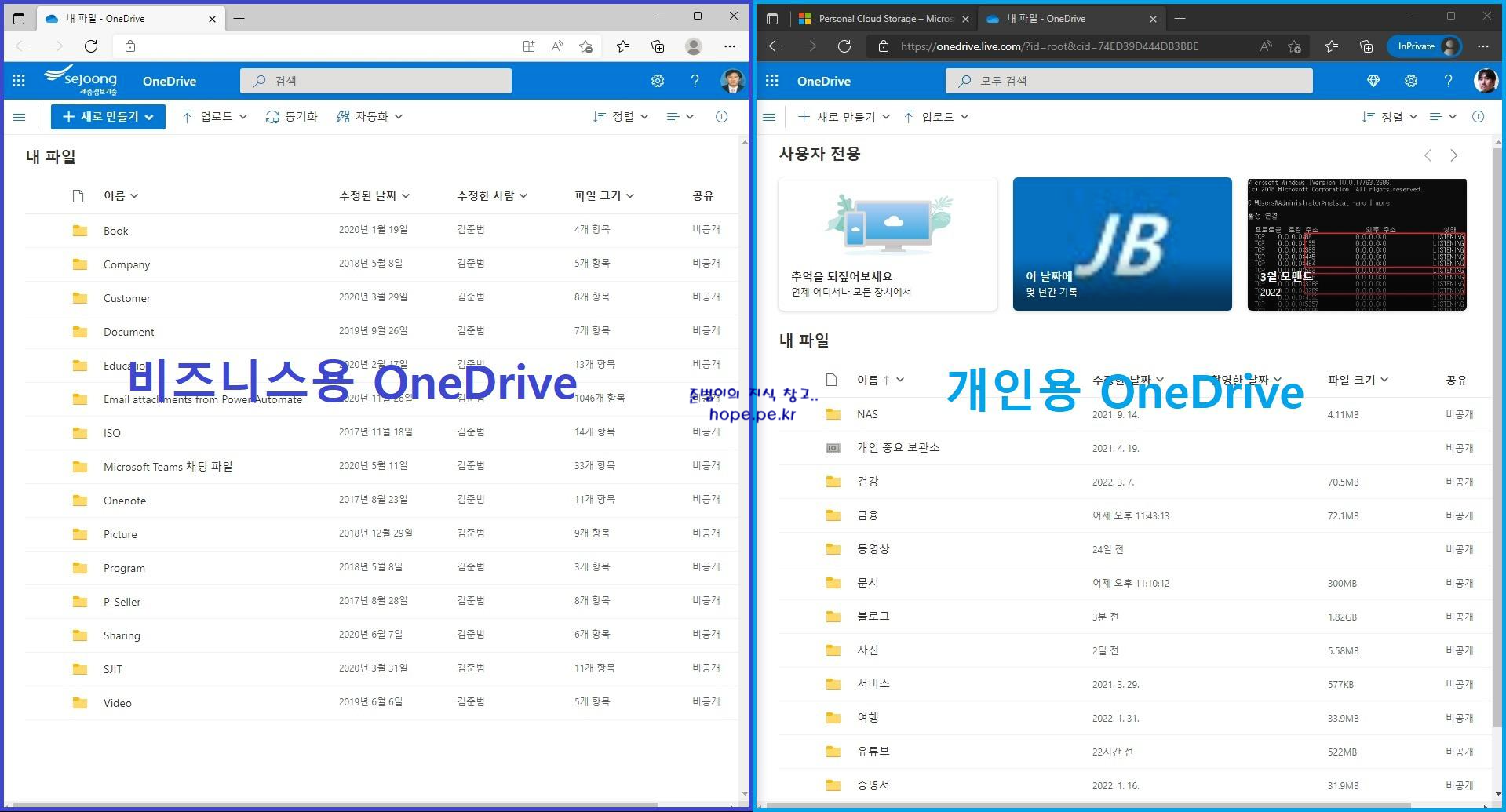Open Sort dropdown in business OneDrive
This screenshot has height=812, width=1506.
[x=621, y=117]
